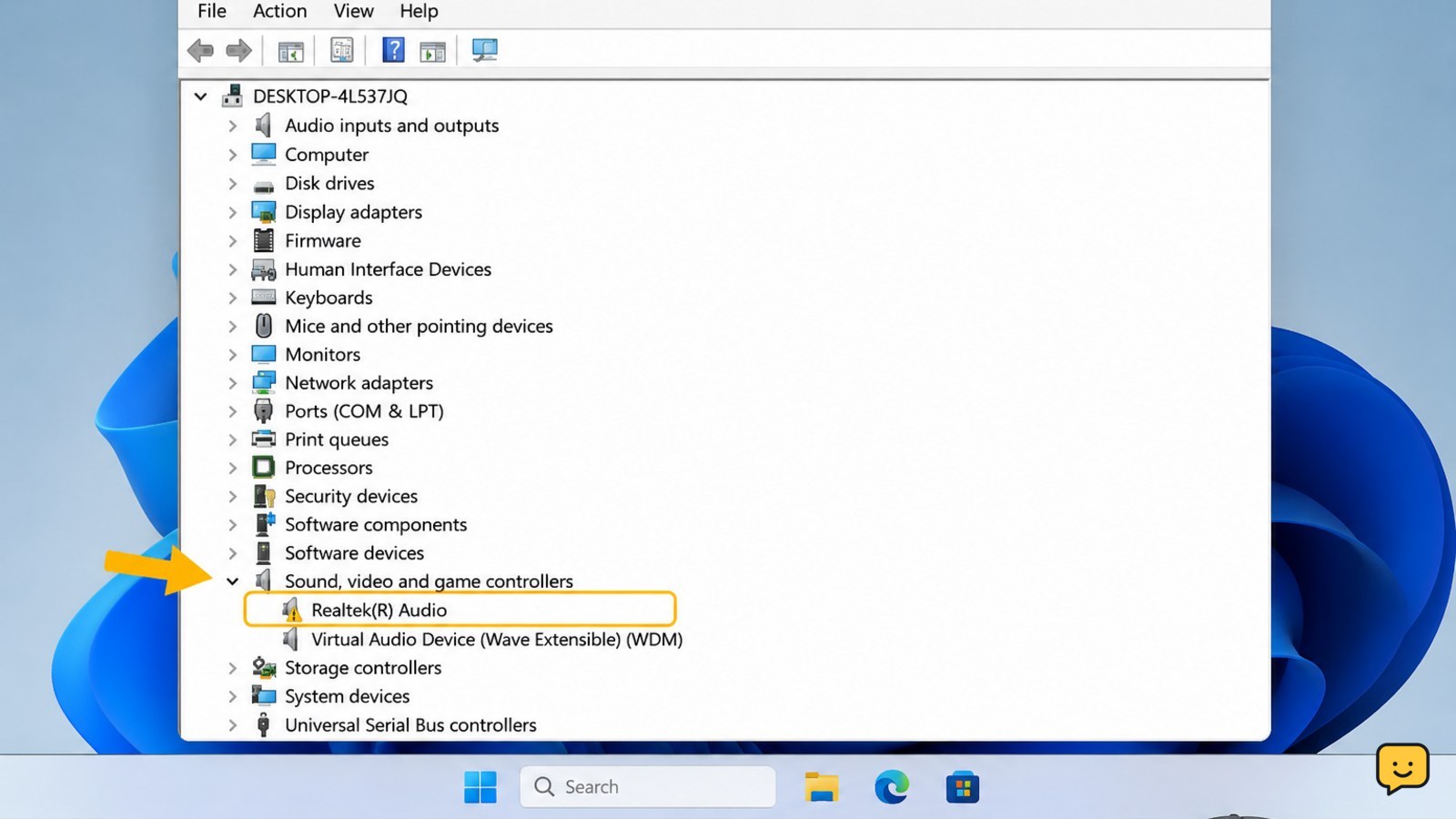Click the Processors icon
The width and height of the screenshot is (1456, 819).
tap(263, 467)
